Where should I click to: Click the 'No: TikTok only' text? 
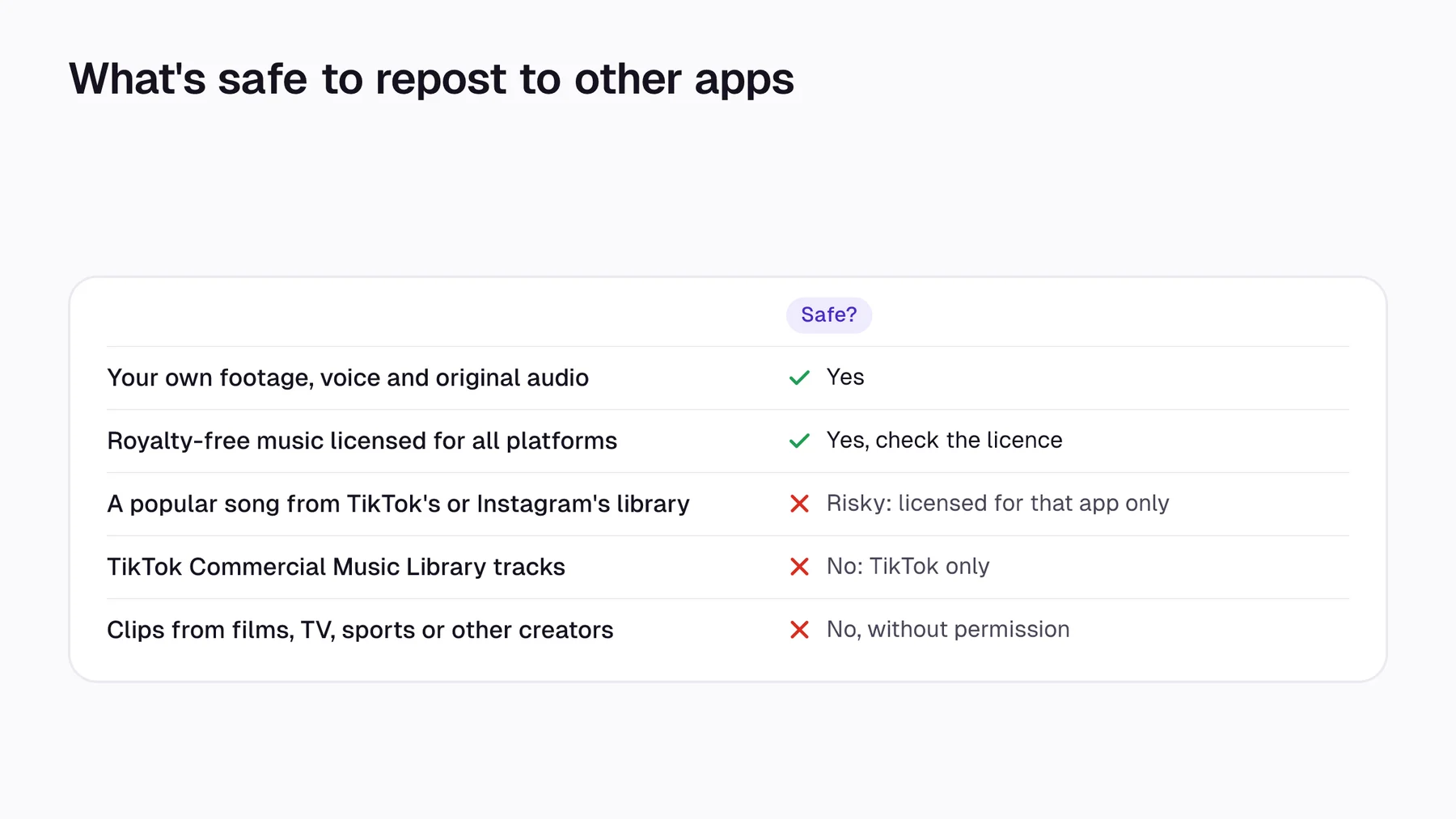coord(908,566)
